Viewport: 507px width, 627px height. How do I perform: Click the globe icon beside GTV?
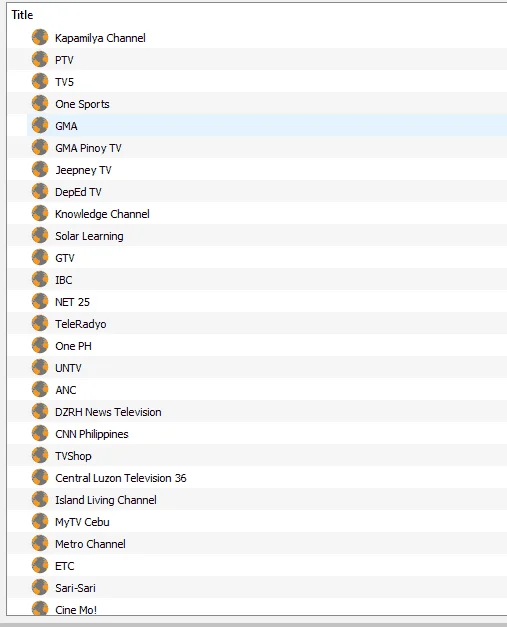tap(40, 258)
